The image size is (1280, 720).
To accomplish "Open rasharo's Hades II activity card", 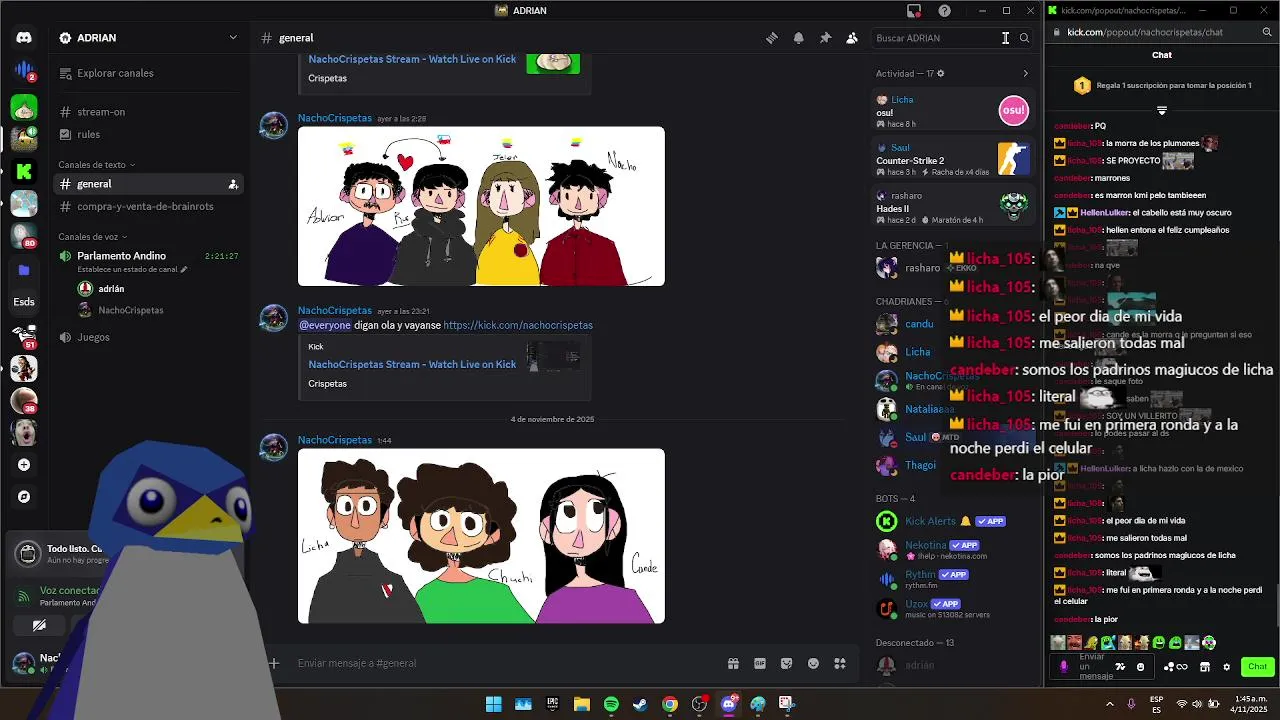I will [x=952, y=207].
